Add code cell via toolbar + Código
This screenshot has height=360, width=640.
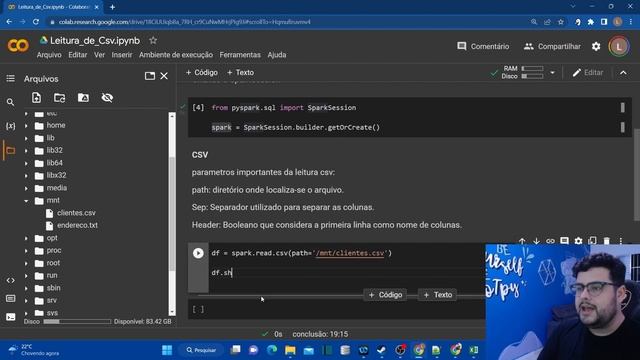202,73
